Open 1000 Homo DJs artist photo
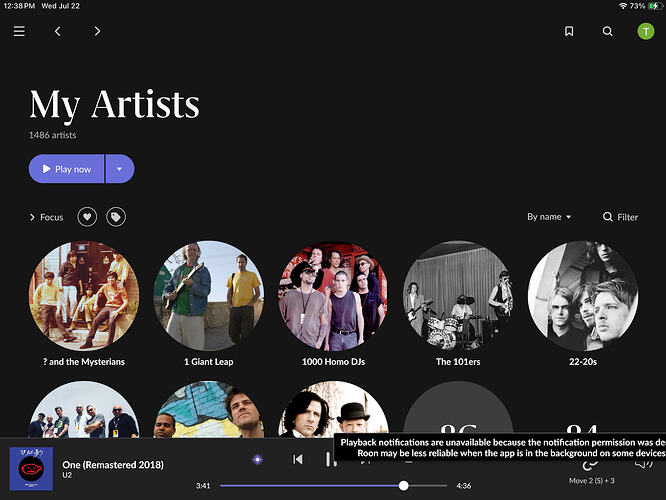 333,296
